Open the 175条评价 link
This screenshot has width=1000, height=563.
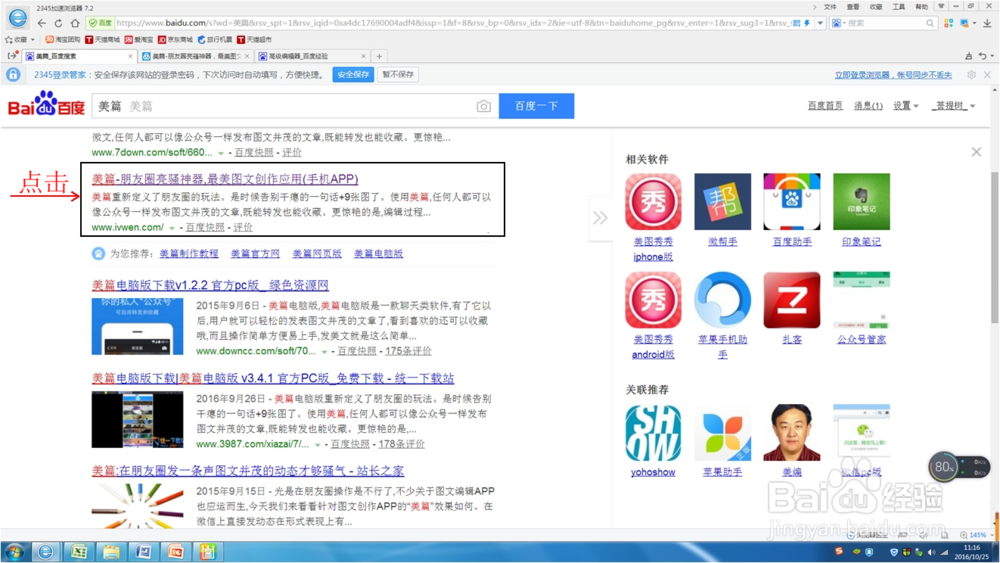click(x=408, y=351)
